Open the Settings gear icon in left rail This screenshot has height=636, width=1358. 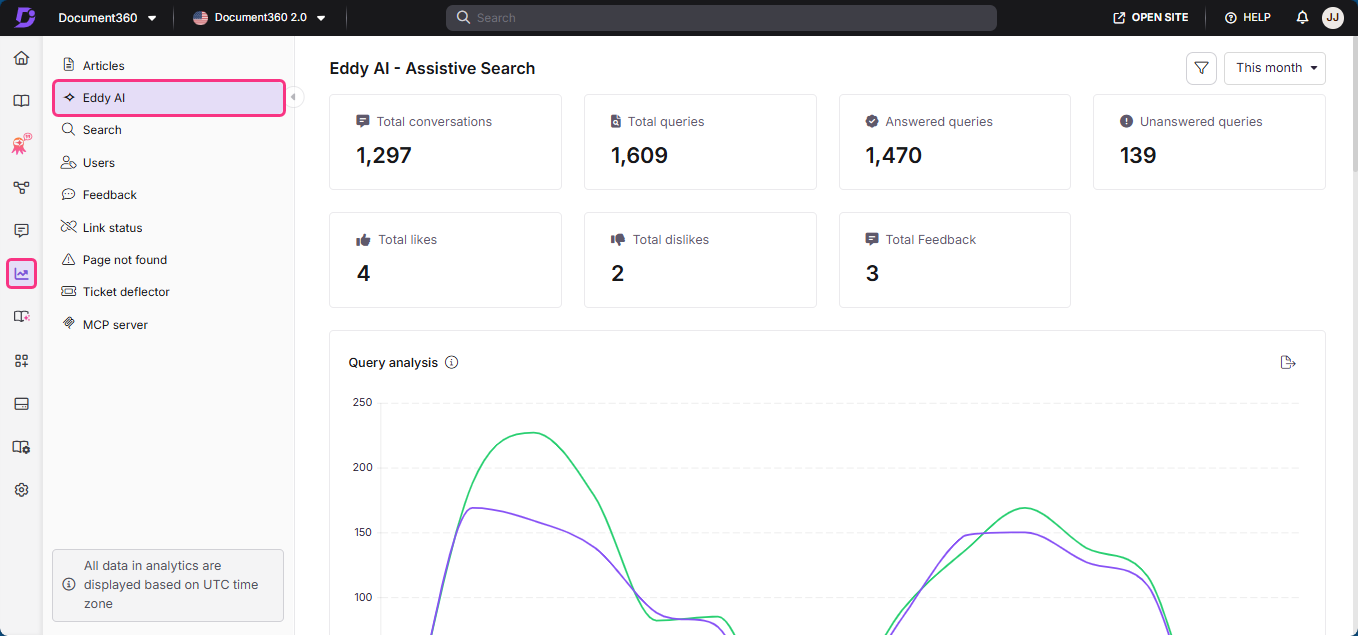tap(21, 490)
